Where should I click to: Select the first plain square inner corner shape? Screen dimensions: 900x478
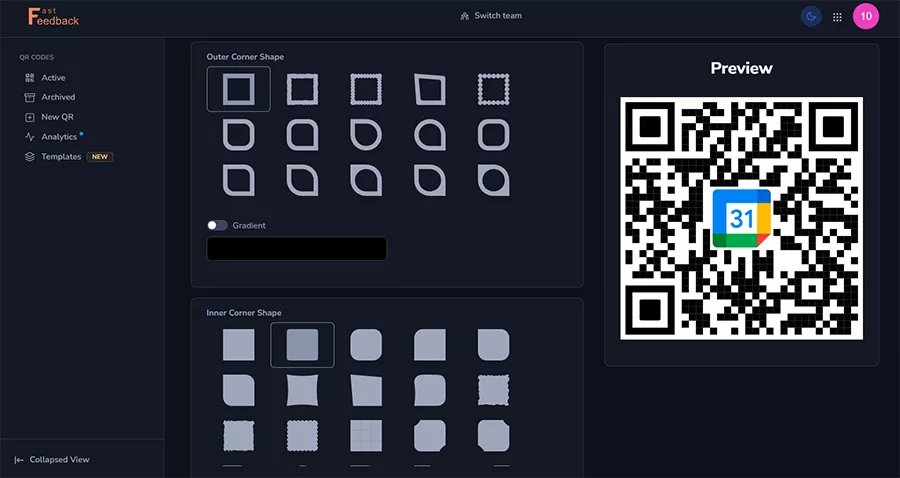(x=238, y=345)
